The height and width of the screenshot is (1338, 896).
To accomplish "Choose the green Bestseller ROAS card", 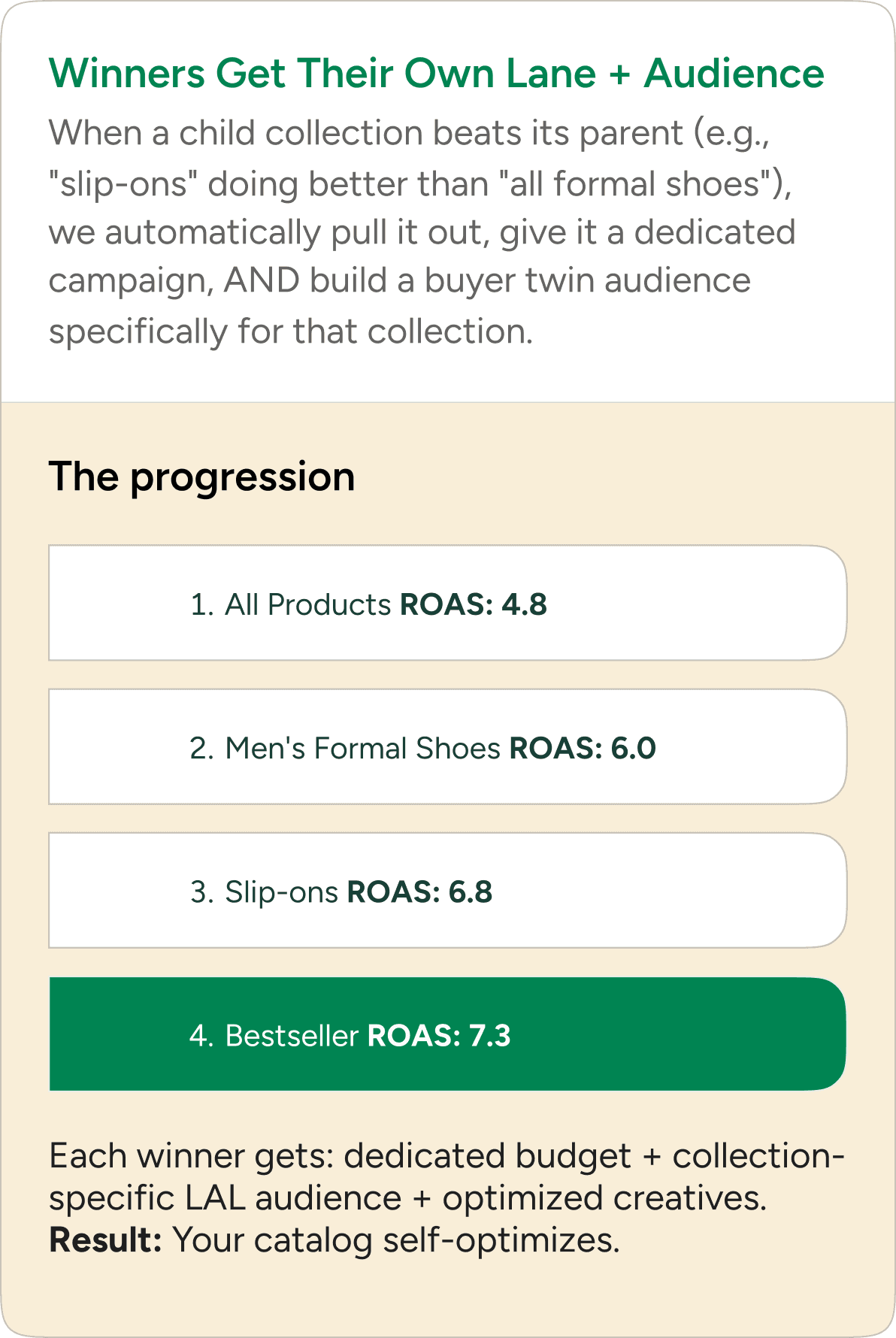I will [448, 1034].
